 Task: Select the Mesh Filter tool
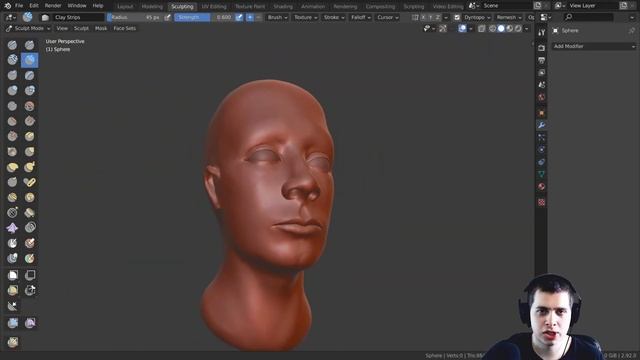coord(12,323)
